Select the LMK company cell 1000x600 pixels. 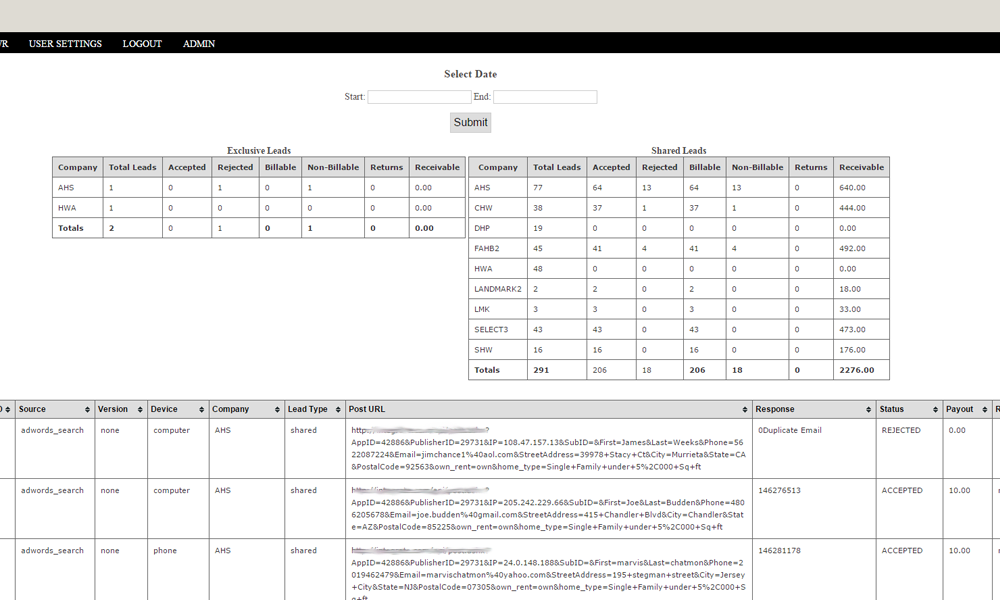click(498, 309)
